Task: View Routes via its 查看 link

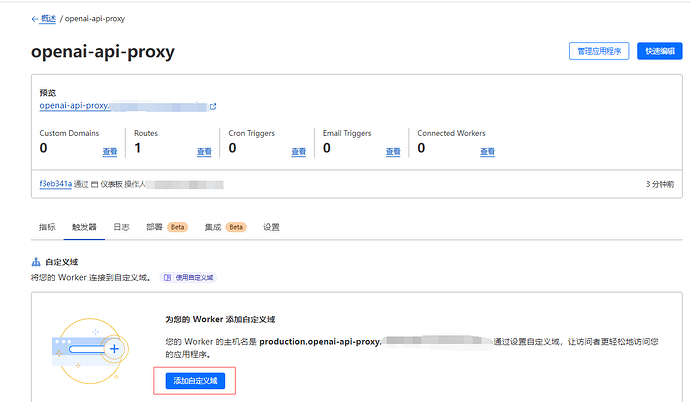Action: click(x=204, y=151)
